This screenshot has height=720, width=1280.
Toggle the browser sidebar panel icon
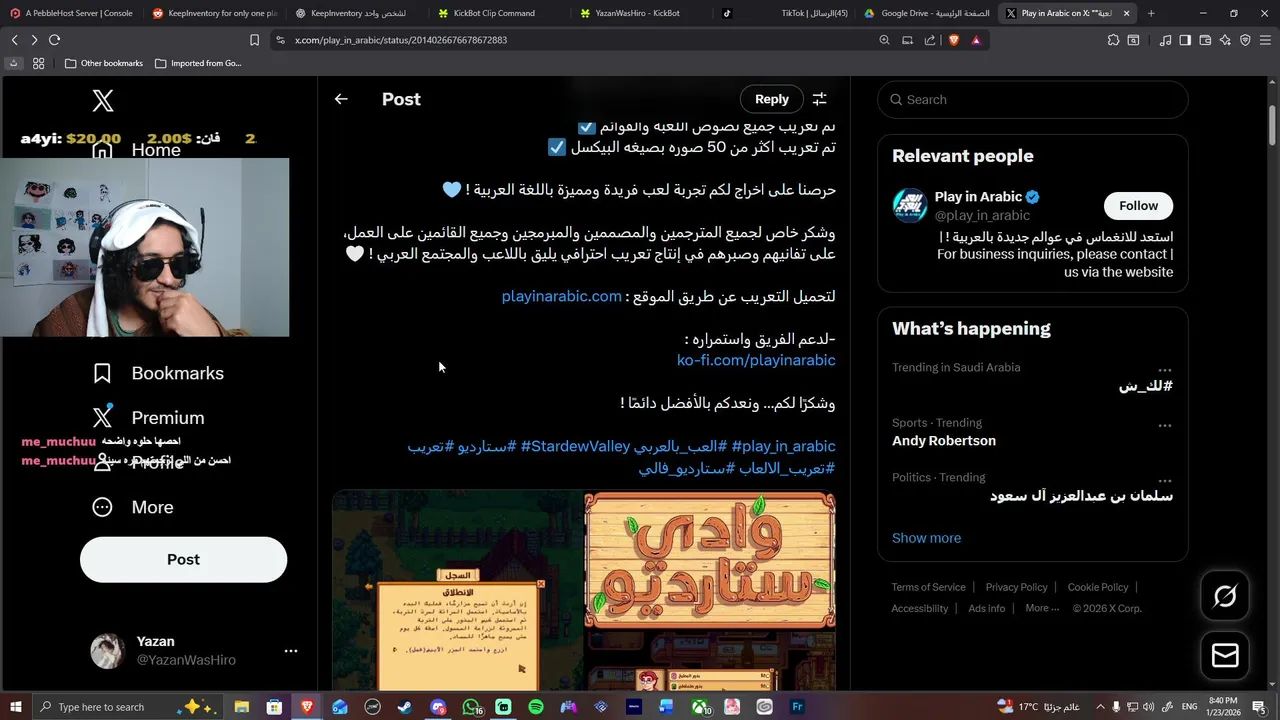pos(1185,40)
